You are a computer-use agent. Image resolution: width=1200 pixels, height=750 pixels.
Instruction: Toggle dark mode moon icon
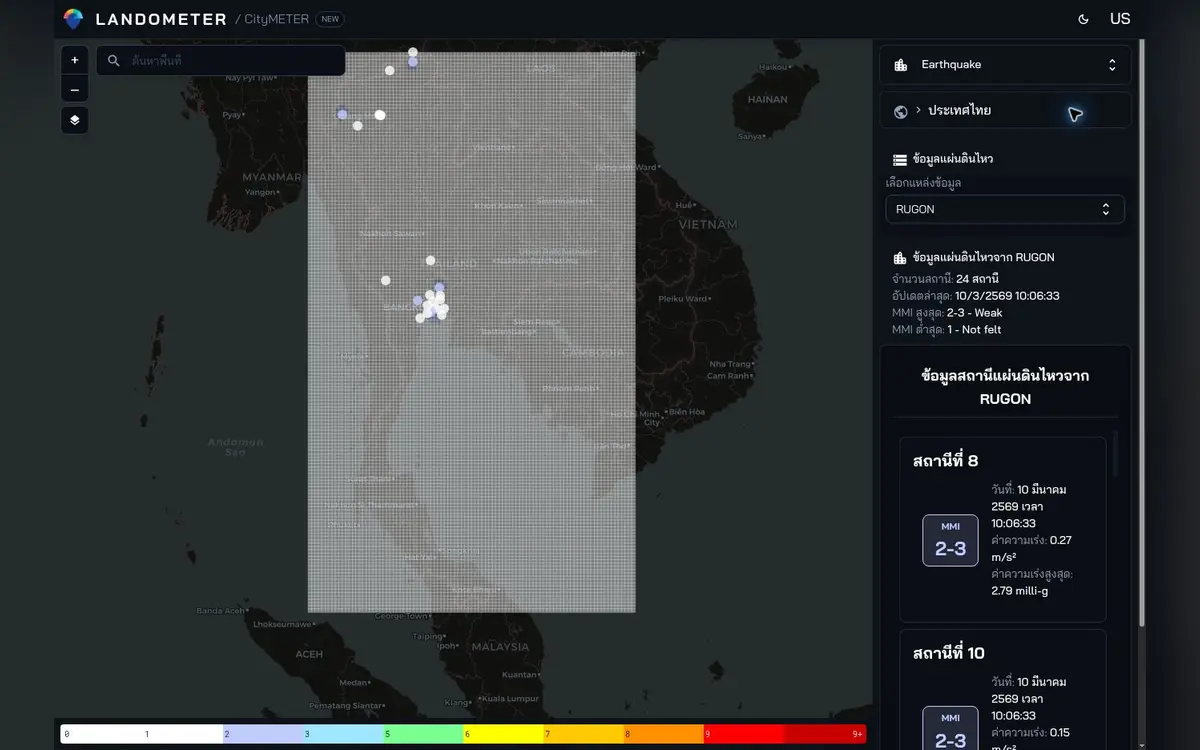coord(1084,19)
